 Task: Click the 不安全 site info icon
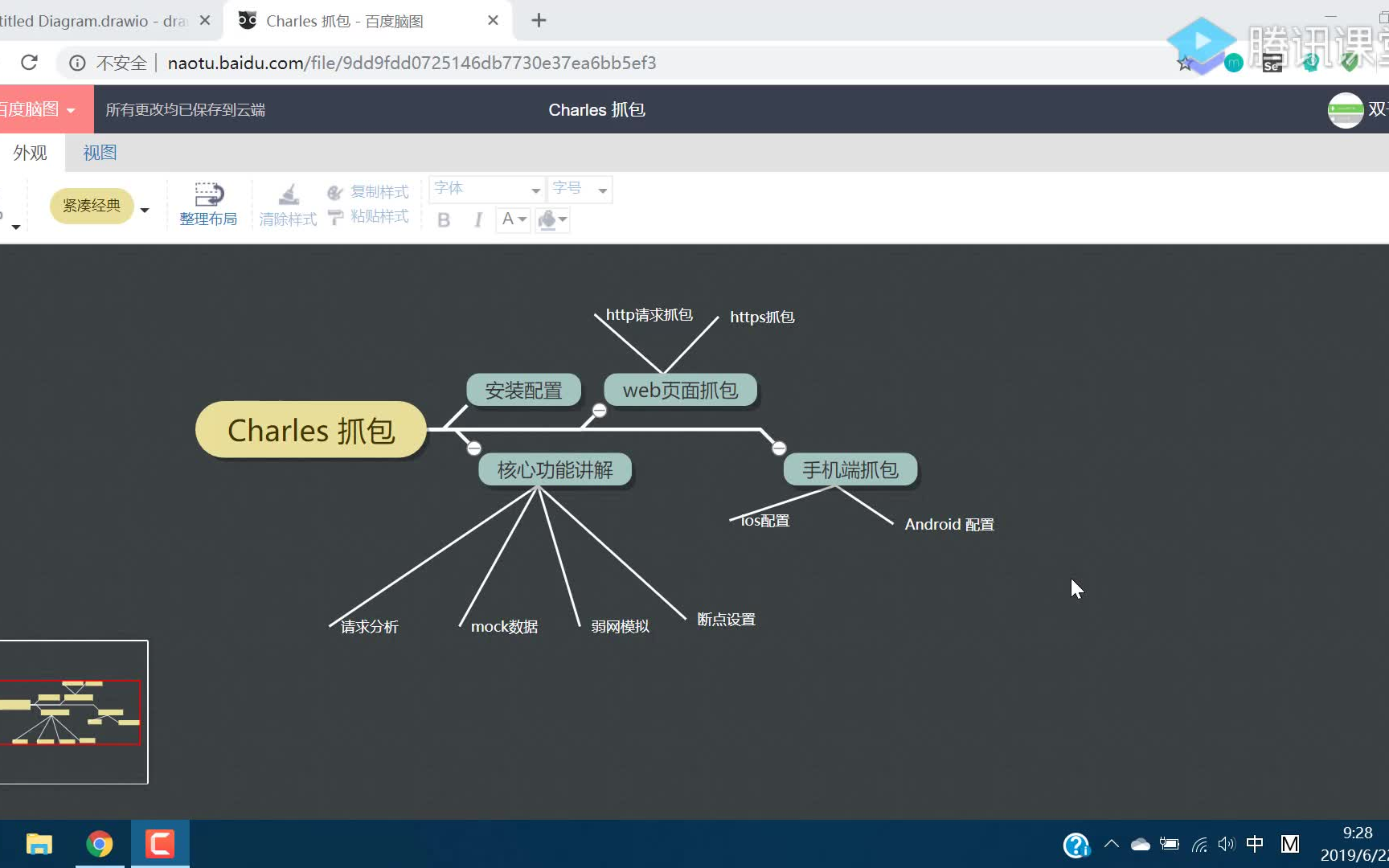pyautogui.click(x=77, y=63)
